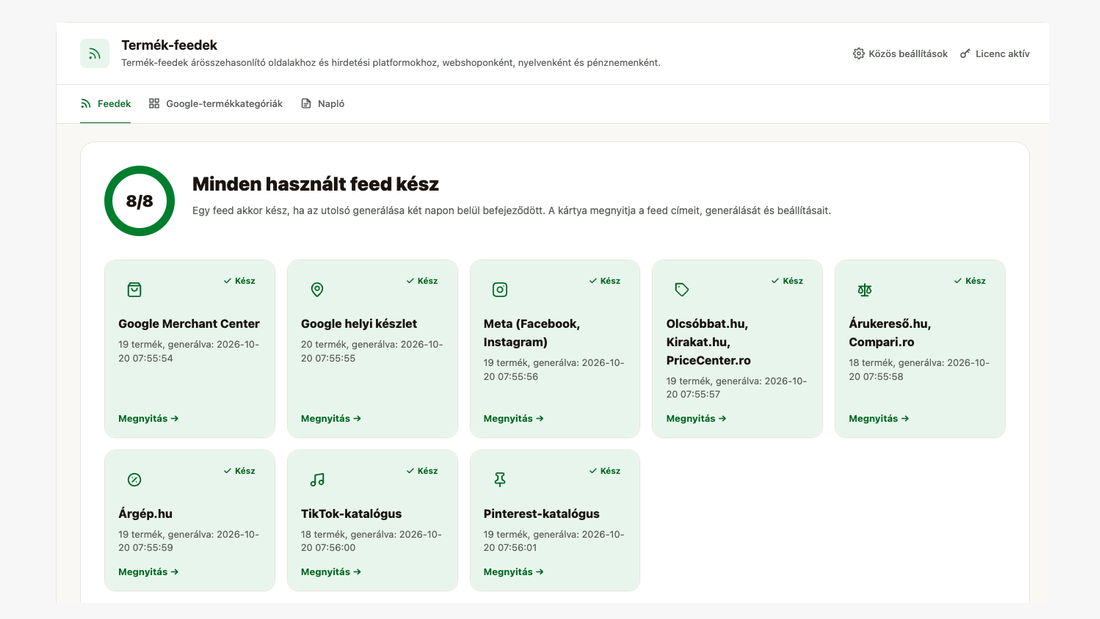Click the percent badge icon on Árgép.hu card
The height and width of the screenshot is (619, 1100).
134,479
